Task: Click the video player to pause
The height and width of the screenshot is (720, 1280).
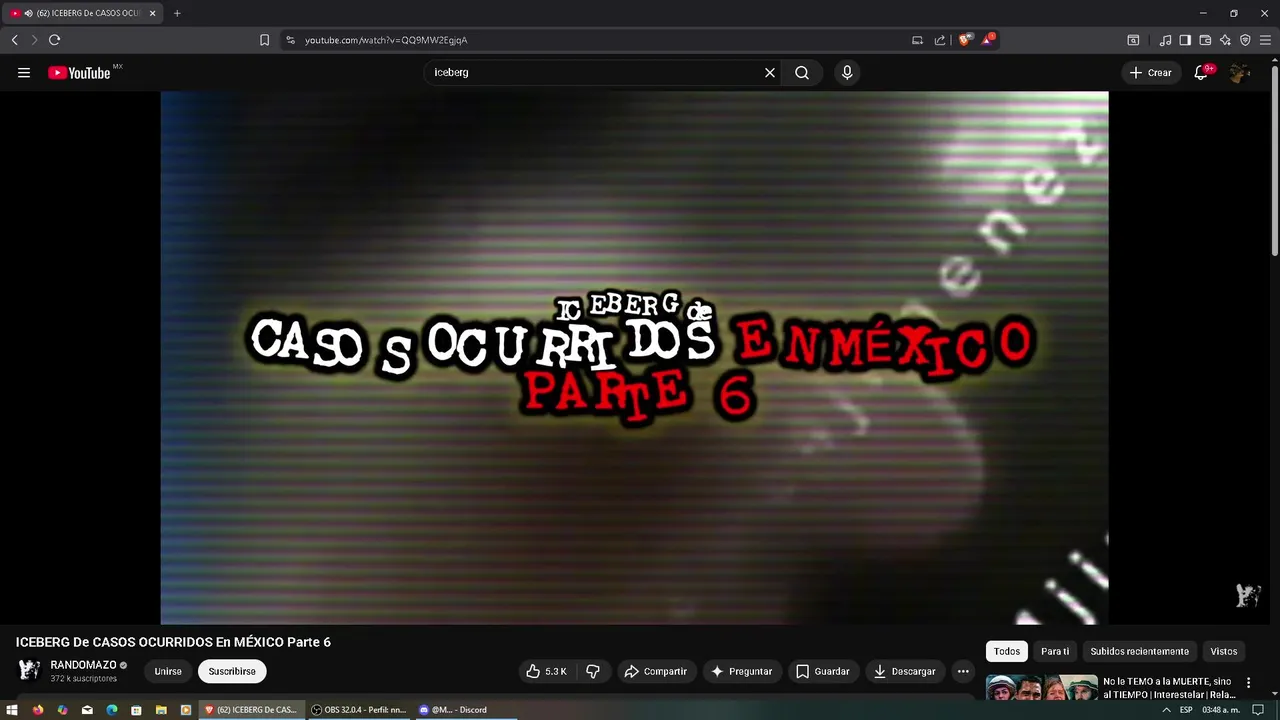Action: 634,358
